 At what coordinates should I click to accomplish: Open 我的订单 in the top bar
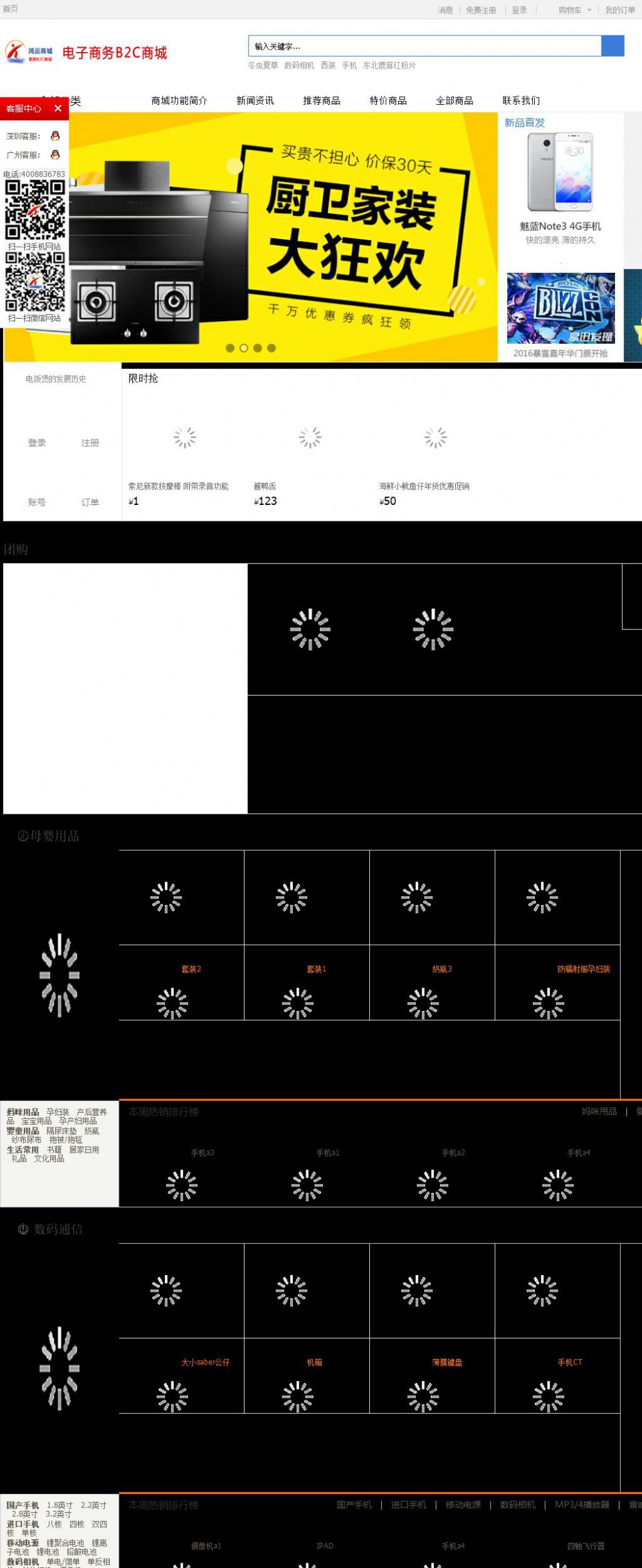click(620, 10)
